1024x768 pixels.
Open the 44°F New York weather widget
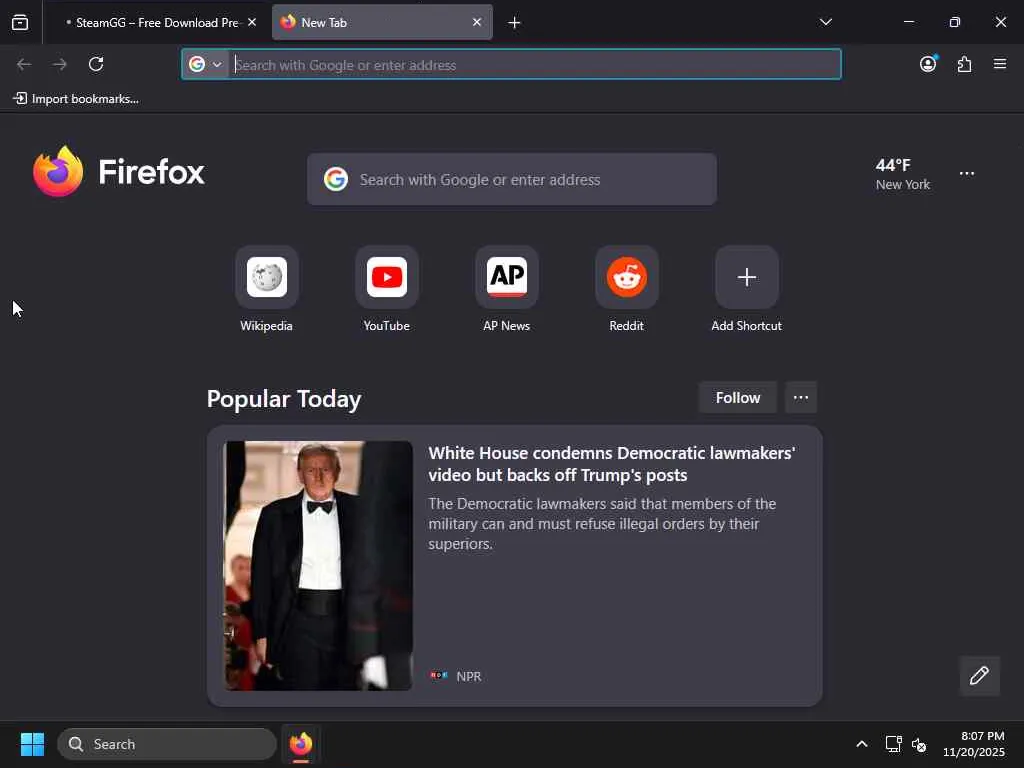tap(903, 174)
